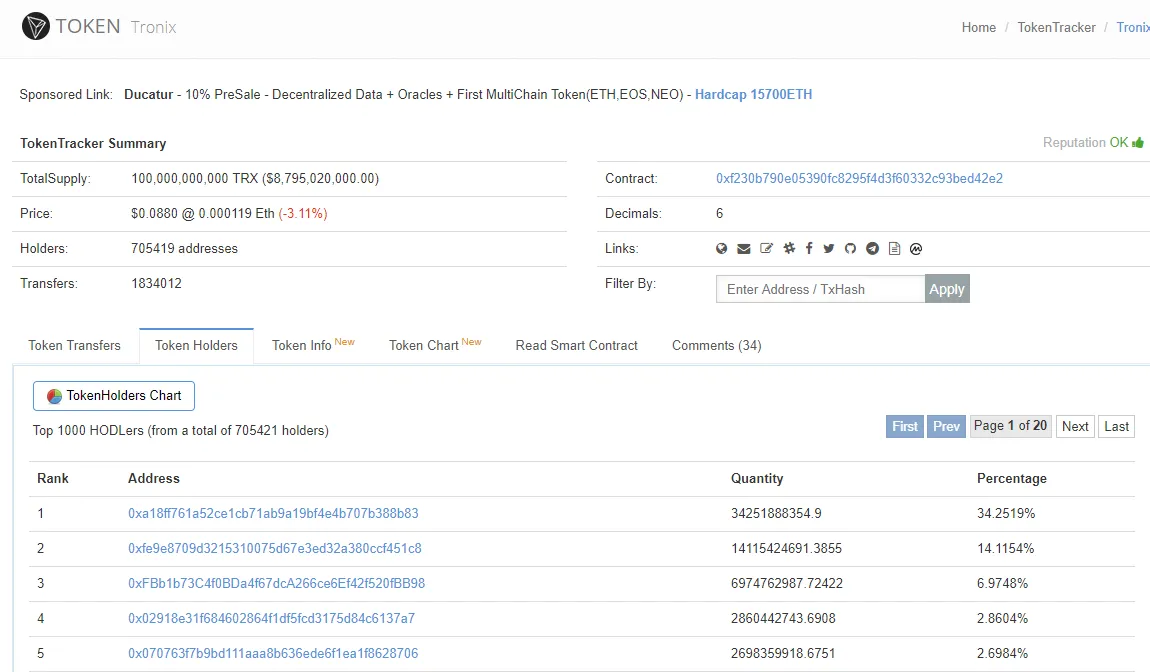Viewport: 1150px width, 672px height.
Task: Go to the Prev page
Action: point(946,426)
